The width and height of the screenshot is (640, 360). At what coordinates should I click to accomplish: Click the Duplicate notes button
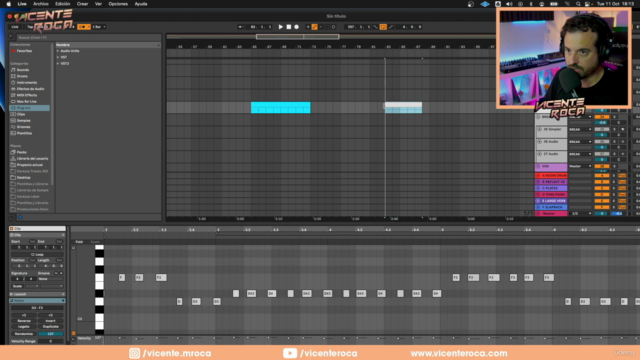coord(51,327)
